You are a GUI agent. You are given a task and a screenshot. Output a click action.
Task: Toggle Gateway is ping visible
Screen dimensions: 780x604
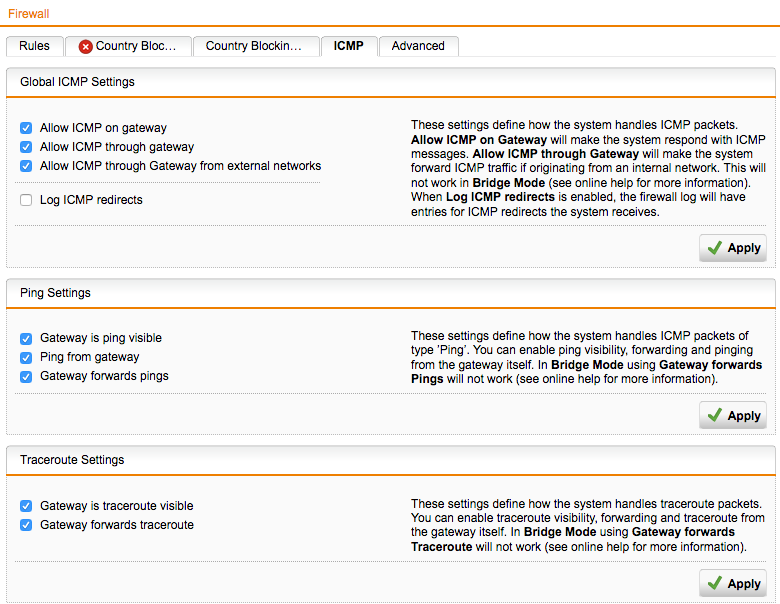pos(26,339)
